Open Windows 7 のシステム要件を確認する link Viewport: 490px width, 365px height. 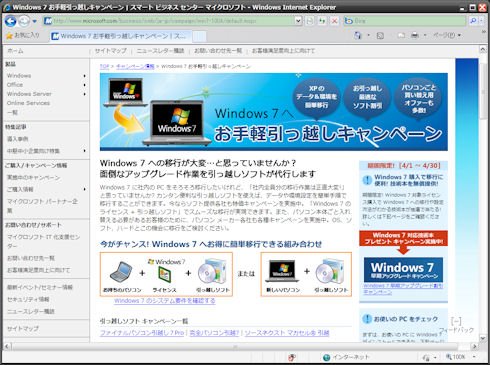[x=165, y=301]
